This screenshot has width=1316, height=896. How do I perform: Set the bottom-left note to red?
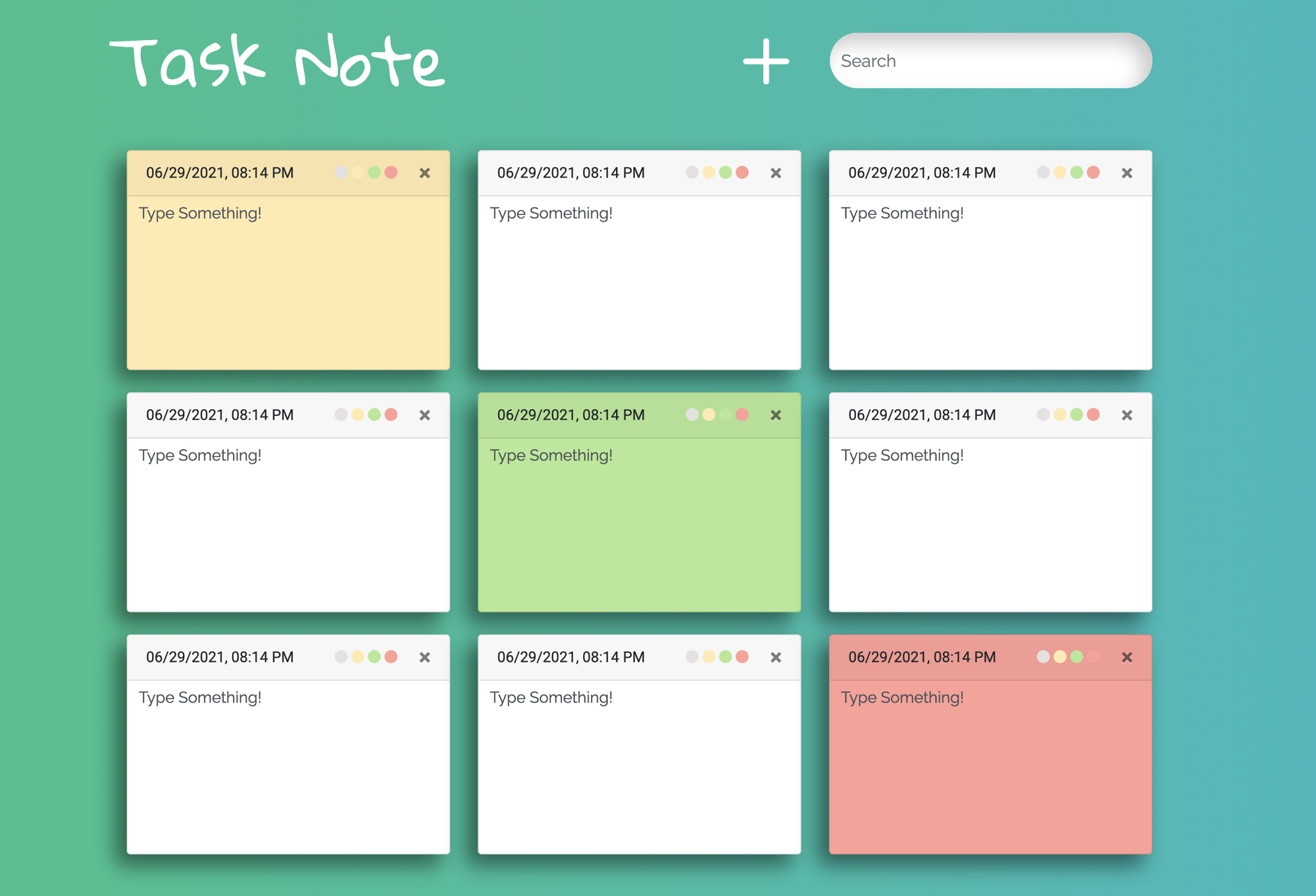click(x=391, y=657)
